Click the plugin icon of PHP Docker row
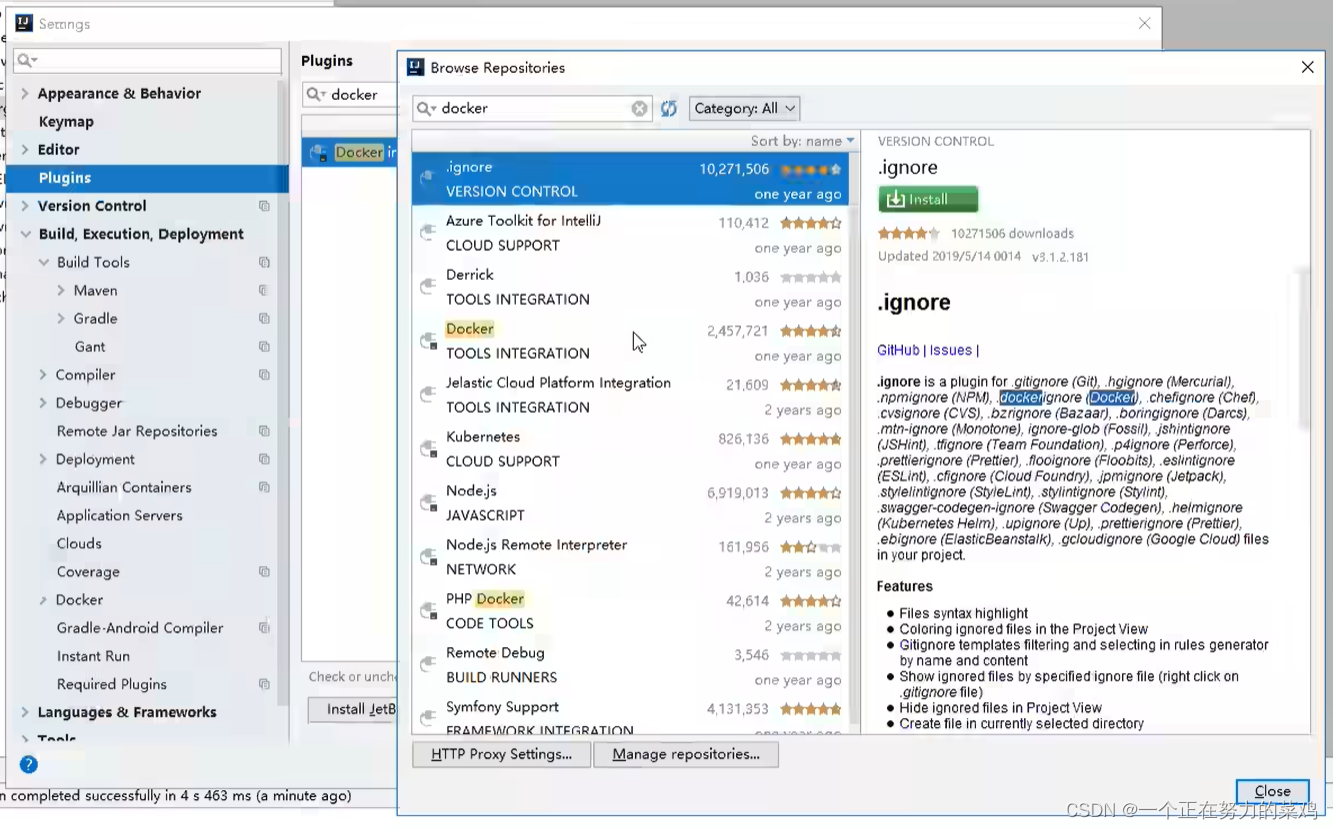 click(428, 610)
